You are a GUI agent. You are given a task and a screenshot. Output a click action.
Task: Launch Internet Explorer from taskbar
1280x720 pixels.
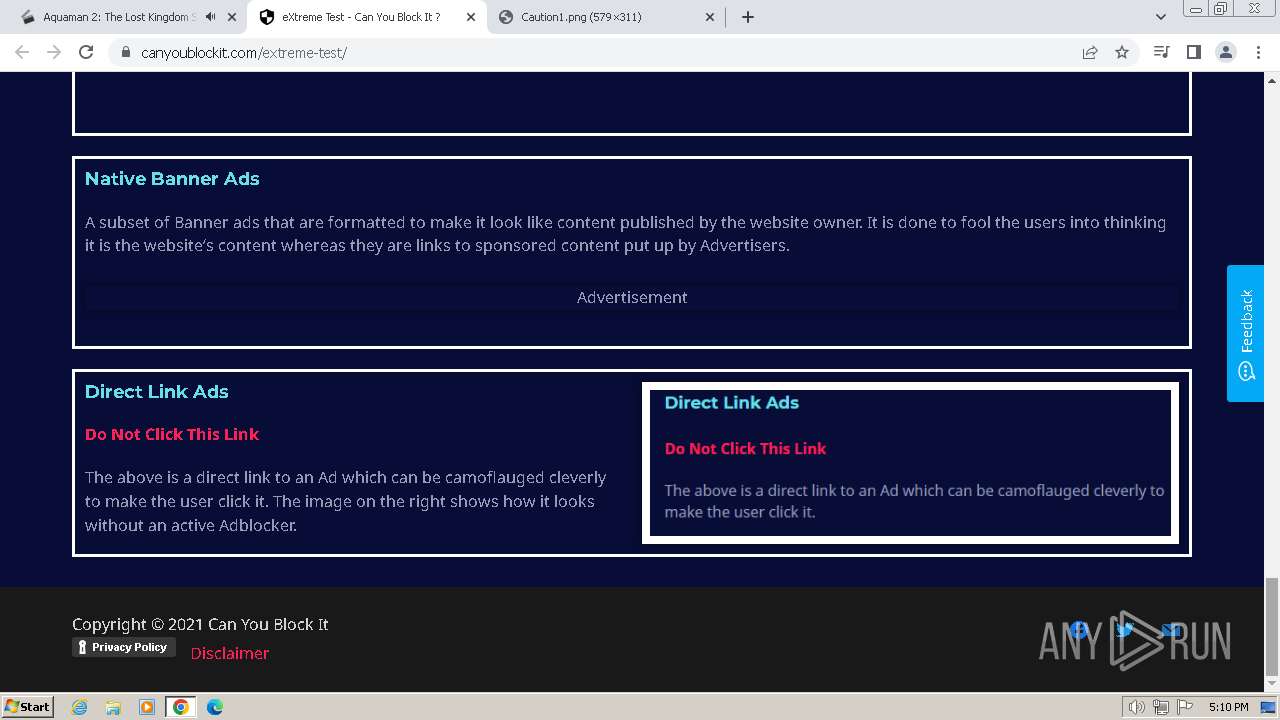click(79, 707)
